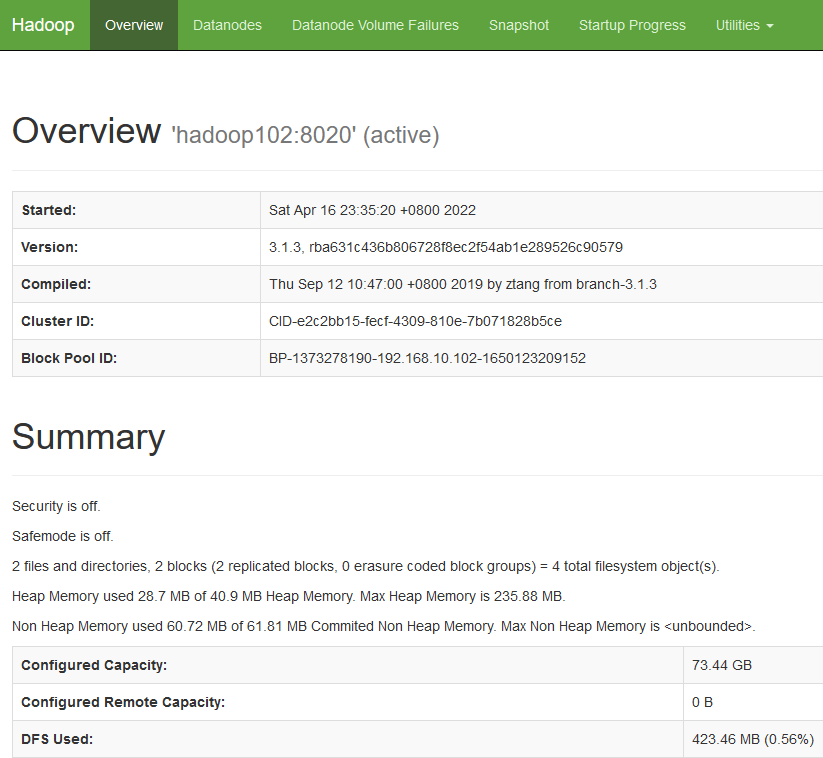Image resolution: width=823 pixels, height=758 pixels.
Task: Open Datanode Volume Failures tab
Action: pyautogui.click(x=375, y=25)
